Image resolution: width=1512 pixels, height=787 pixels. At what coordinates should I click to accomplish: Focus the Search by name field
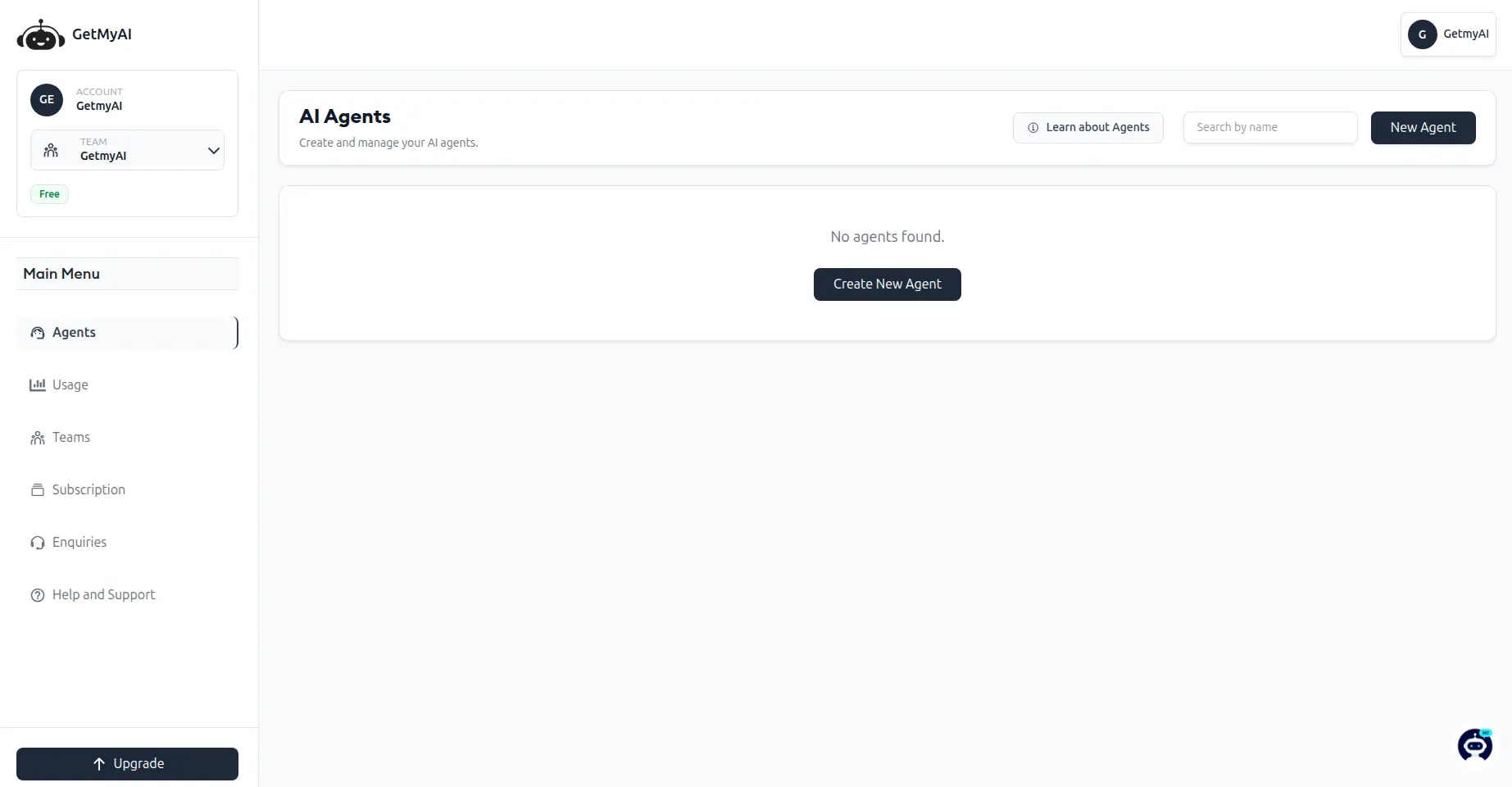coord(1269,128)
